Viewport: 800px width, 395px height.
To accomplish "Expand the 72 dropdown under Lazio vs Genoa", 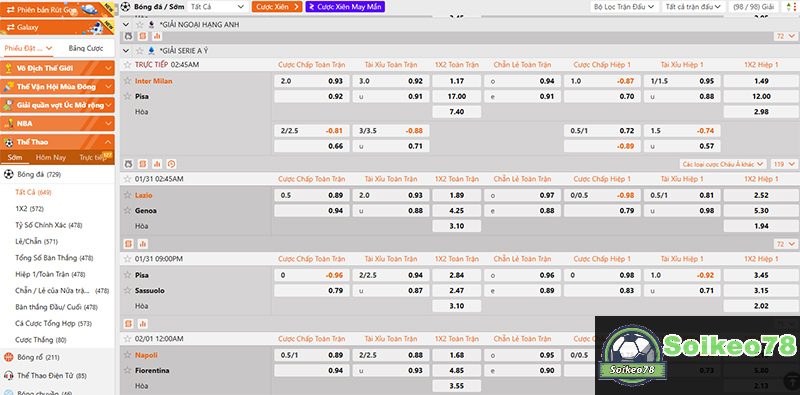I will 786,244.
